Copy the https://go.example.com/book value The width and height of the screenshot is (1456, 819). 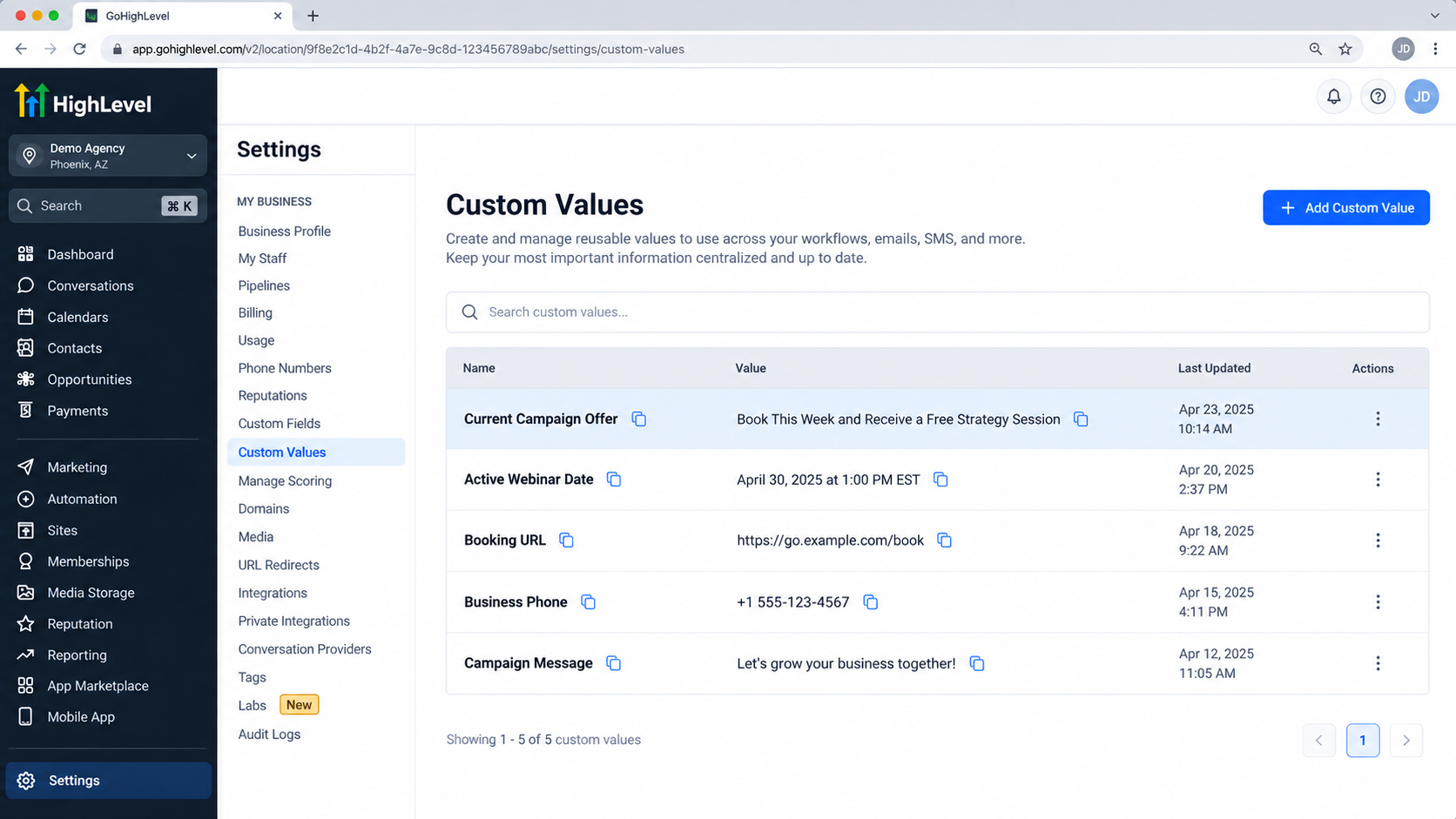tap(944, 540)
